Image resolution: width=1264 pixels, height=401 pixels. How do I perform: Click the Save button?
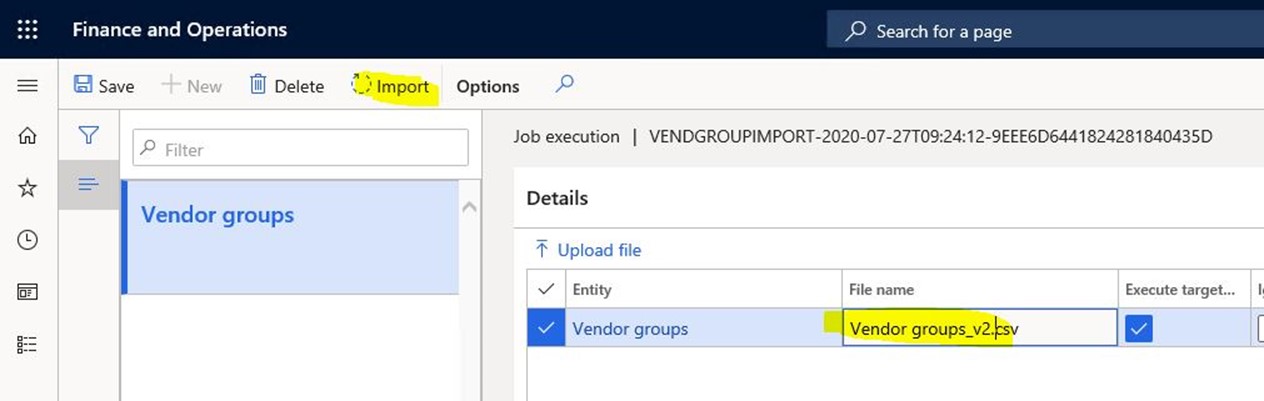point(104,86)
